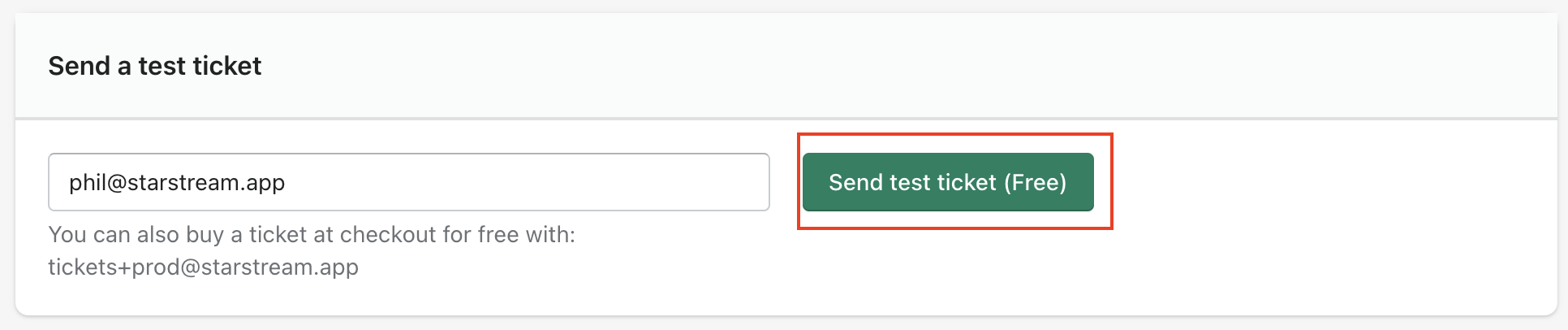
Task: Click the tickets+prod@starstream.app address text
Action: pos(203,267)
